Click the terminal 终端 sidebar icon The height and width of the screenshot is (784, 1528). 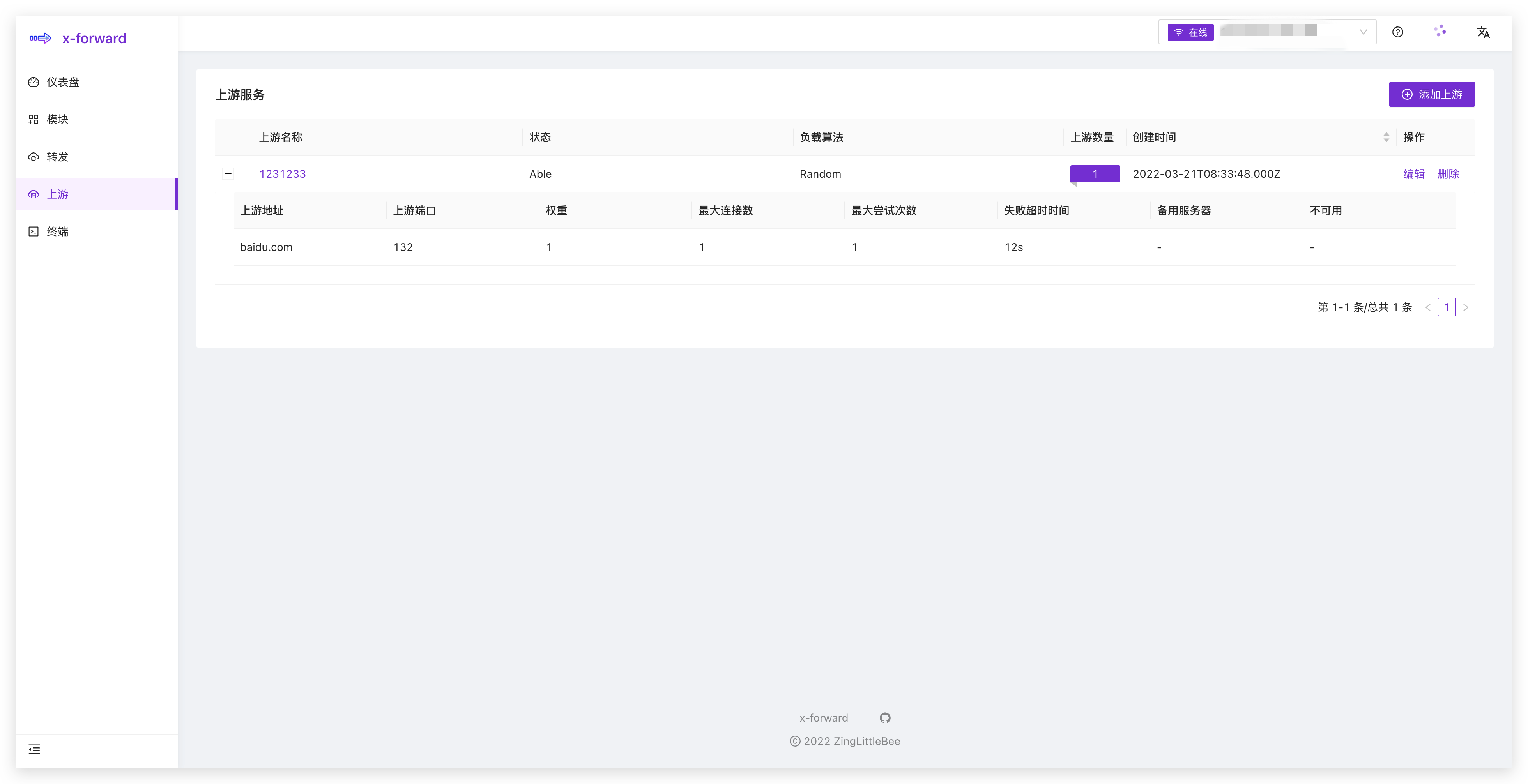tap(34, 231)
